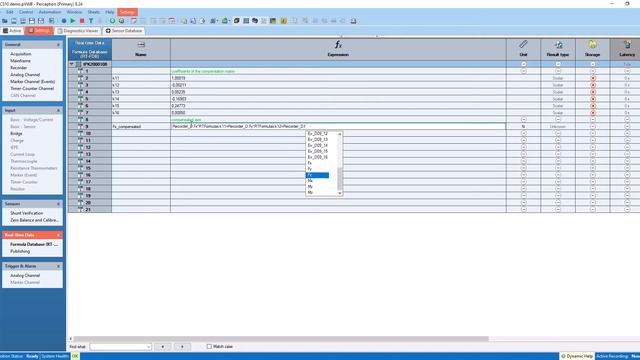Open Acquisition settings in General panel

click(x=21, y=54)
